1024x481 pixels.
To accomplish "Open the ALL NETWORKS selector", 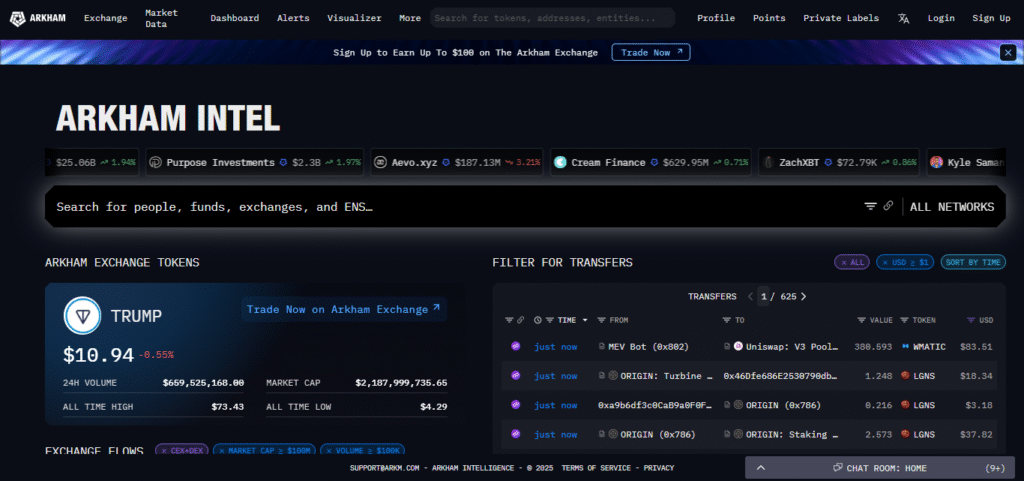I will coord(952,207).
